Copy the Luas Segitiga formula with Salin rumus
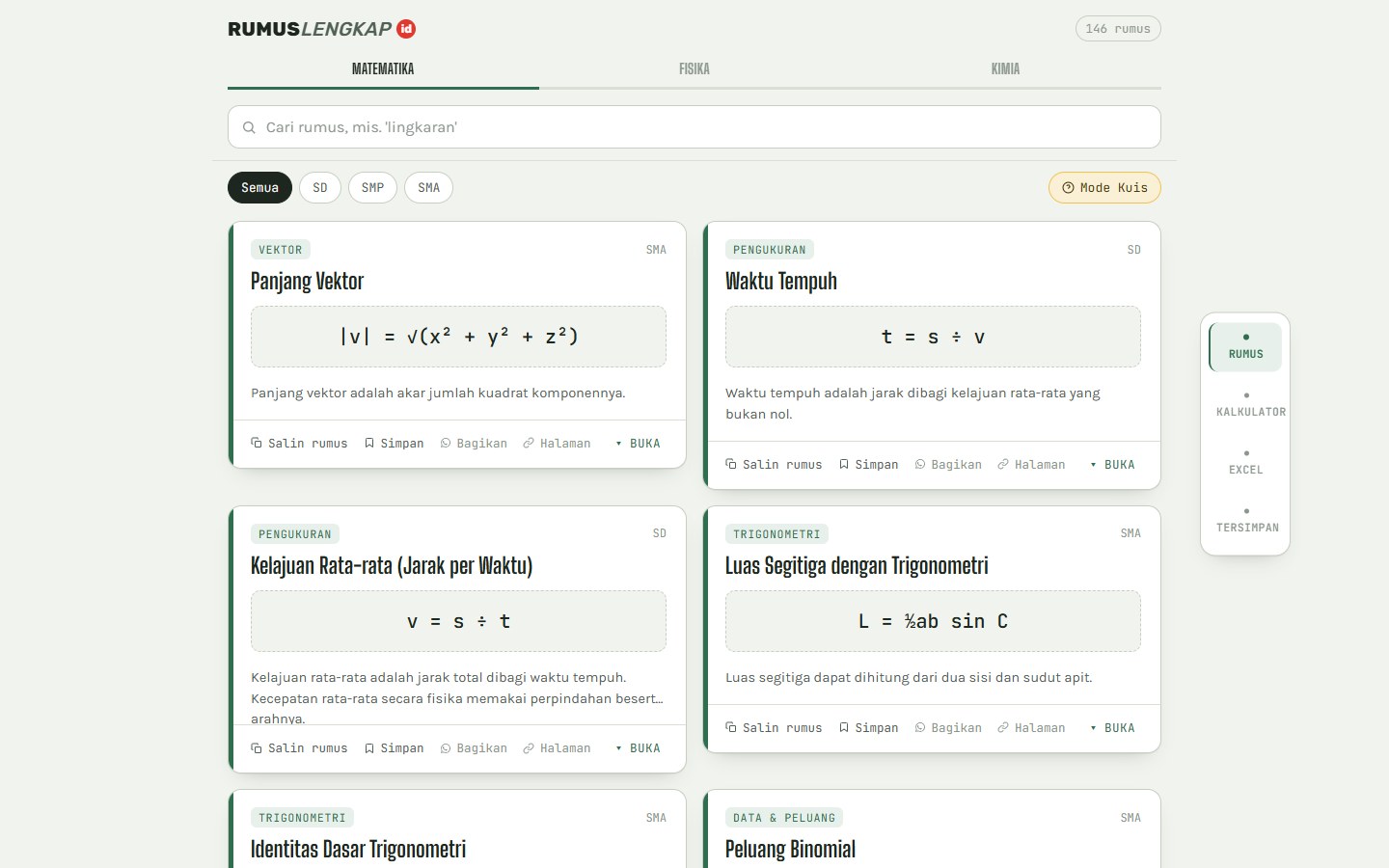 click(774, 728)
